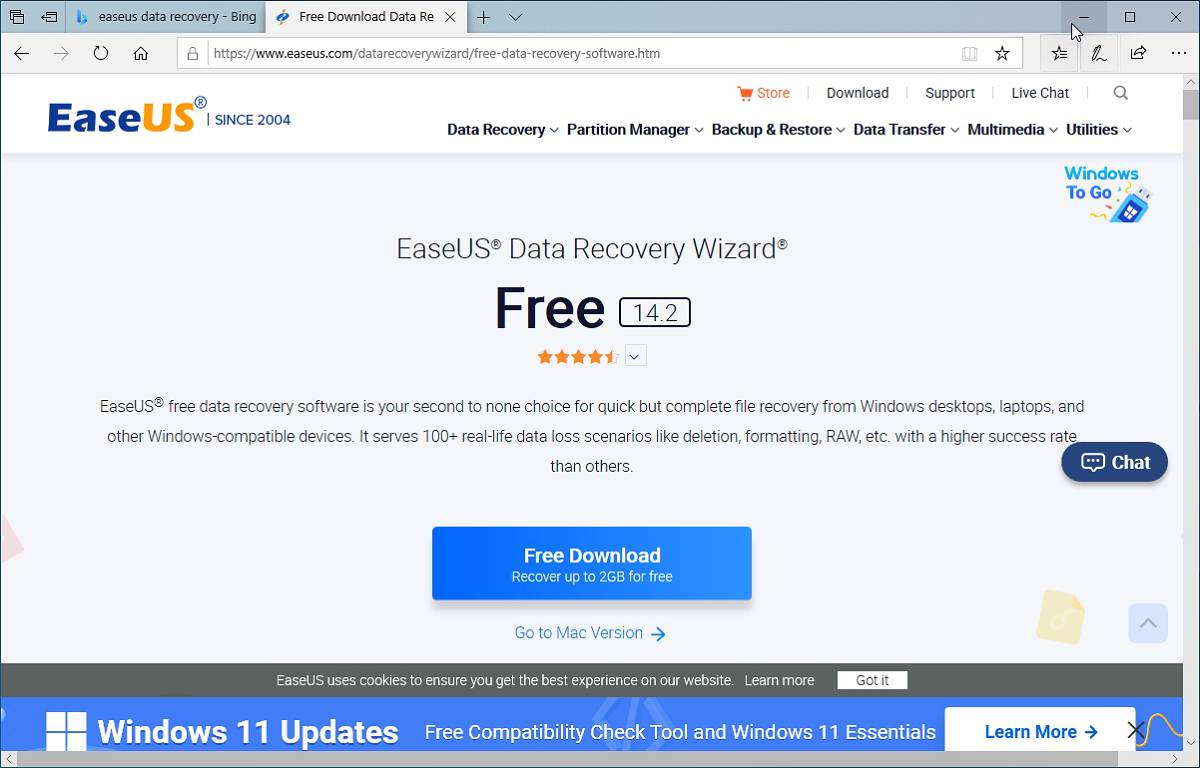Screen dimensions: 1200x768
Task: View site security via lock icon
Action: click(x=193, y=53)
